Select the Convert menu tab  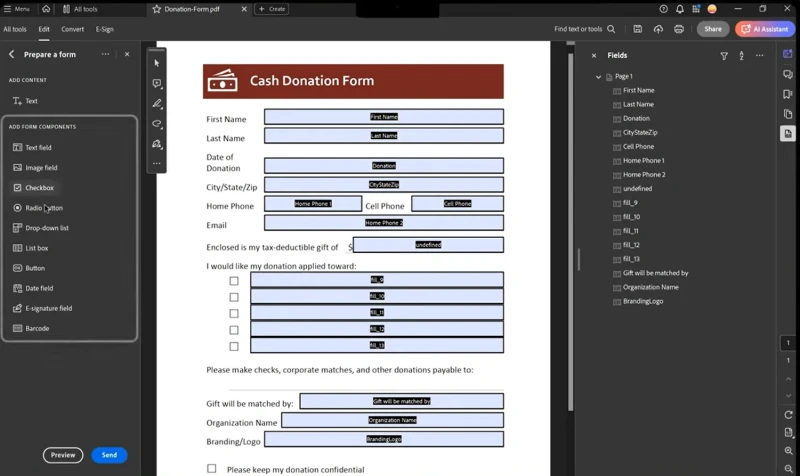(x=72, y=29)
